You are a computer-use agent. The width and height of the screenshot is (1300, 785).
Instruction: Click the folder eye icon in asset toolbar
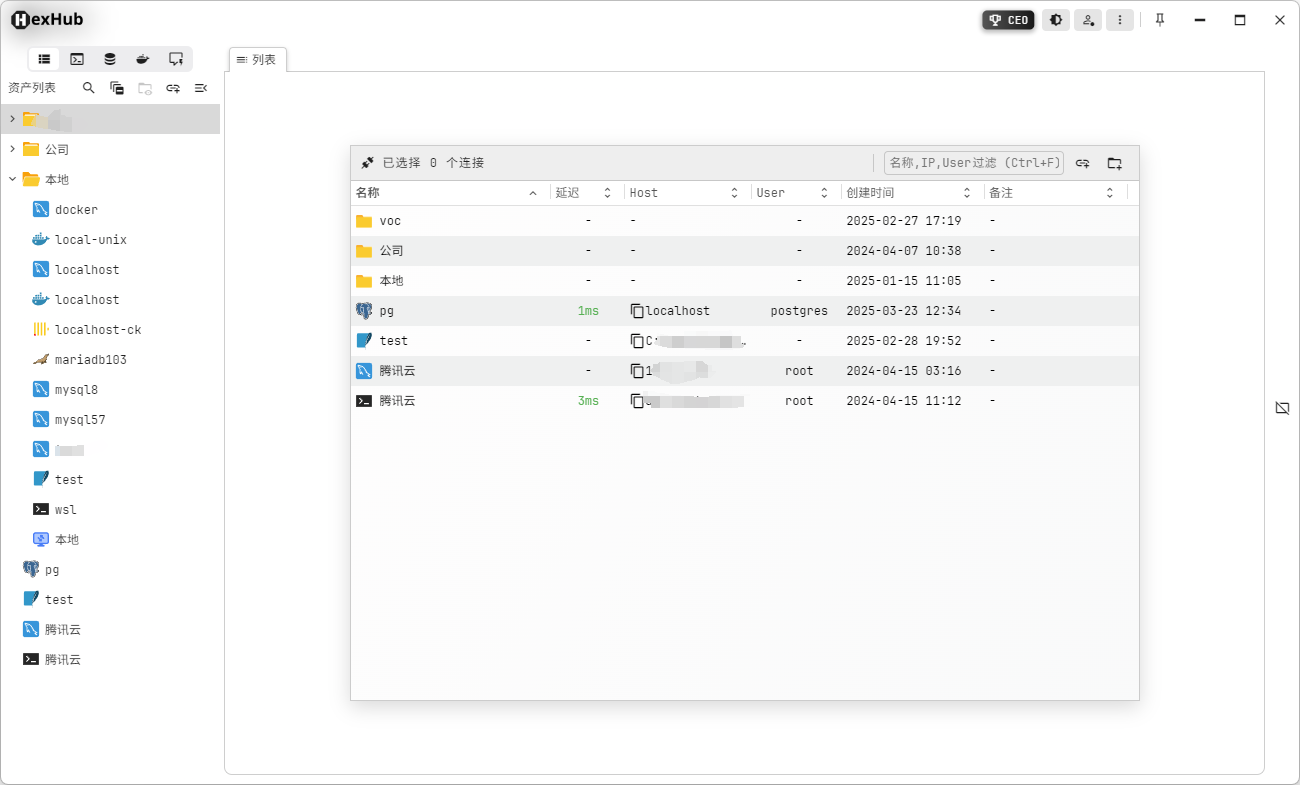pyautogui.click(x=145, y=88)
